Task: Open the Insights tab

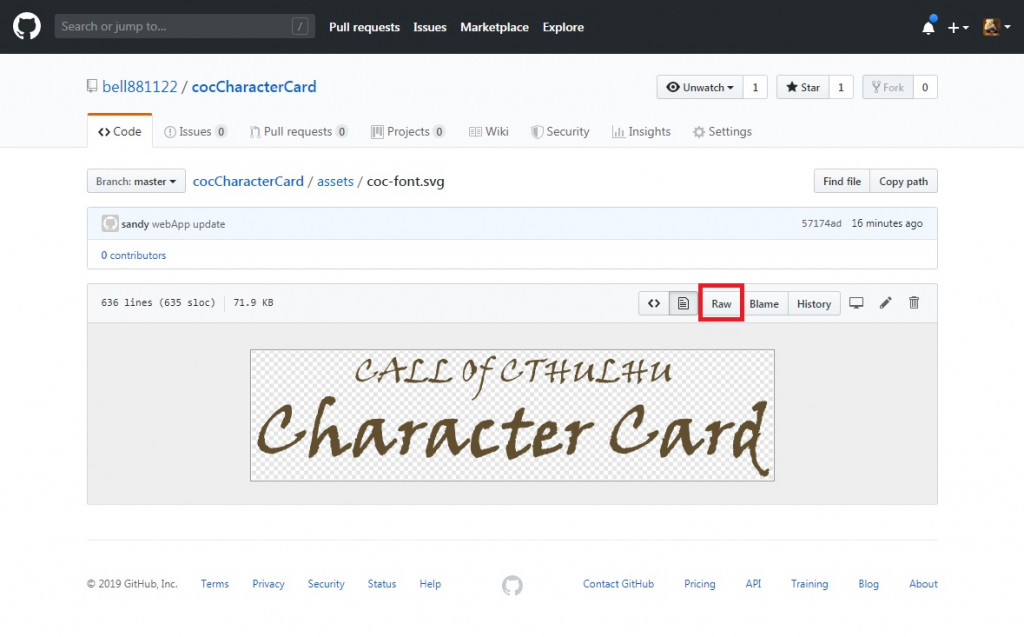Action: (641, 131)
